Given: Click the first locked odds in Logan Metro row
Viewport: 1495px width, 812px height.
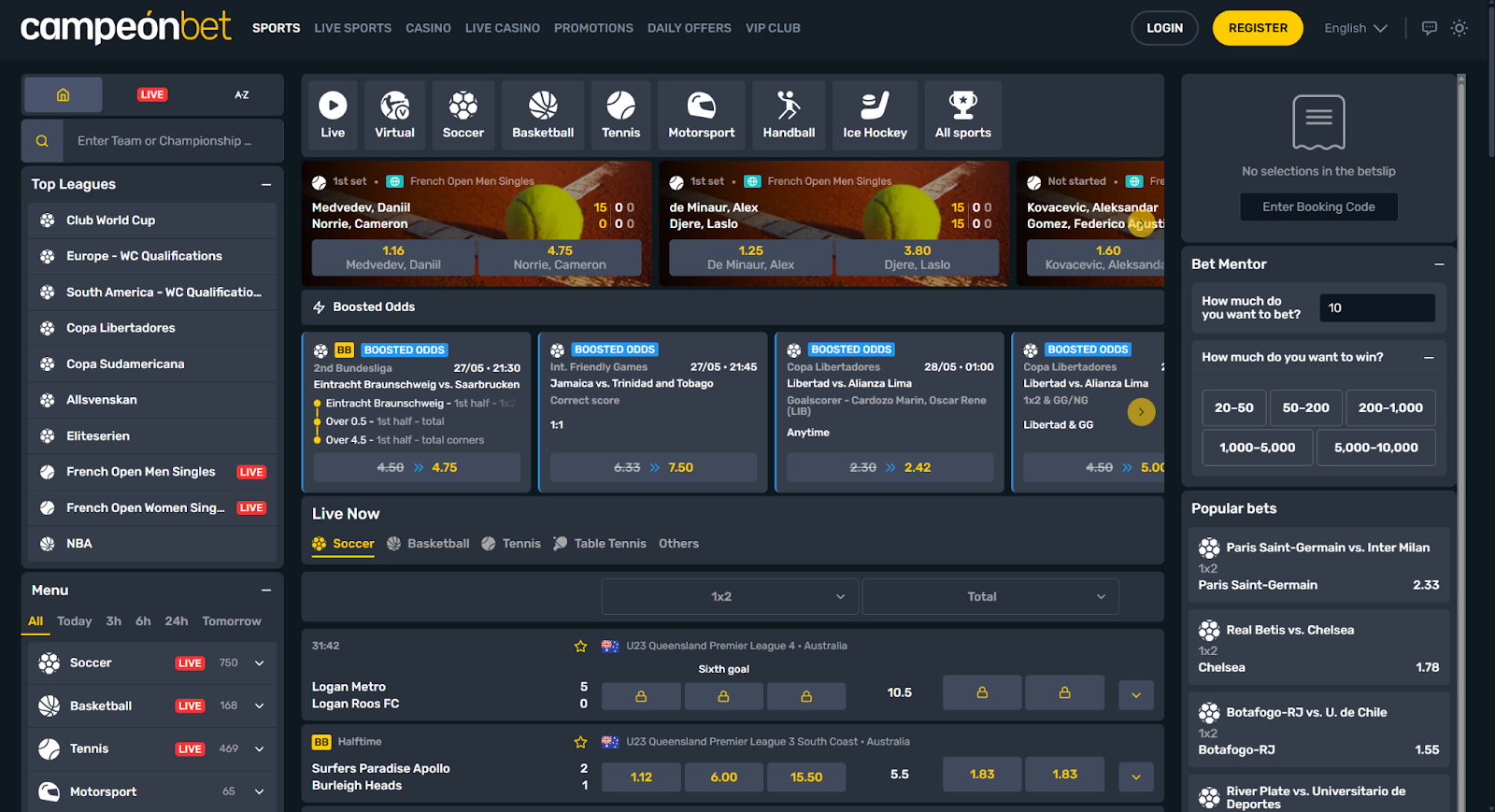Looking at the screenshot, I should [x=641, y=696].
